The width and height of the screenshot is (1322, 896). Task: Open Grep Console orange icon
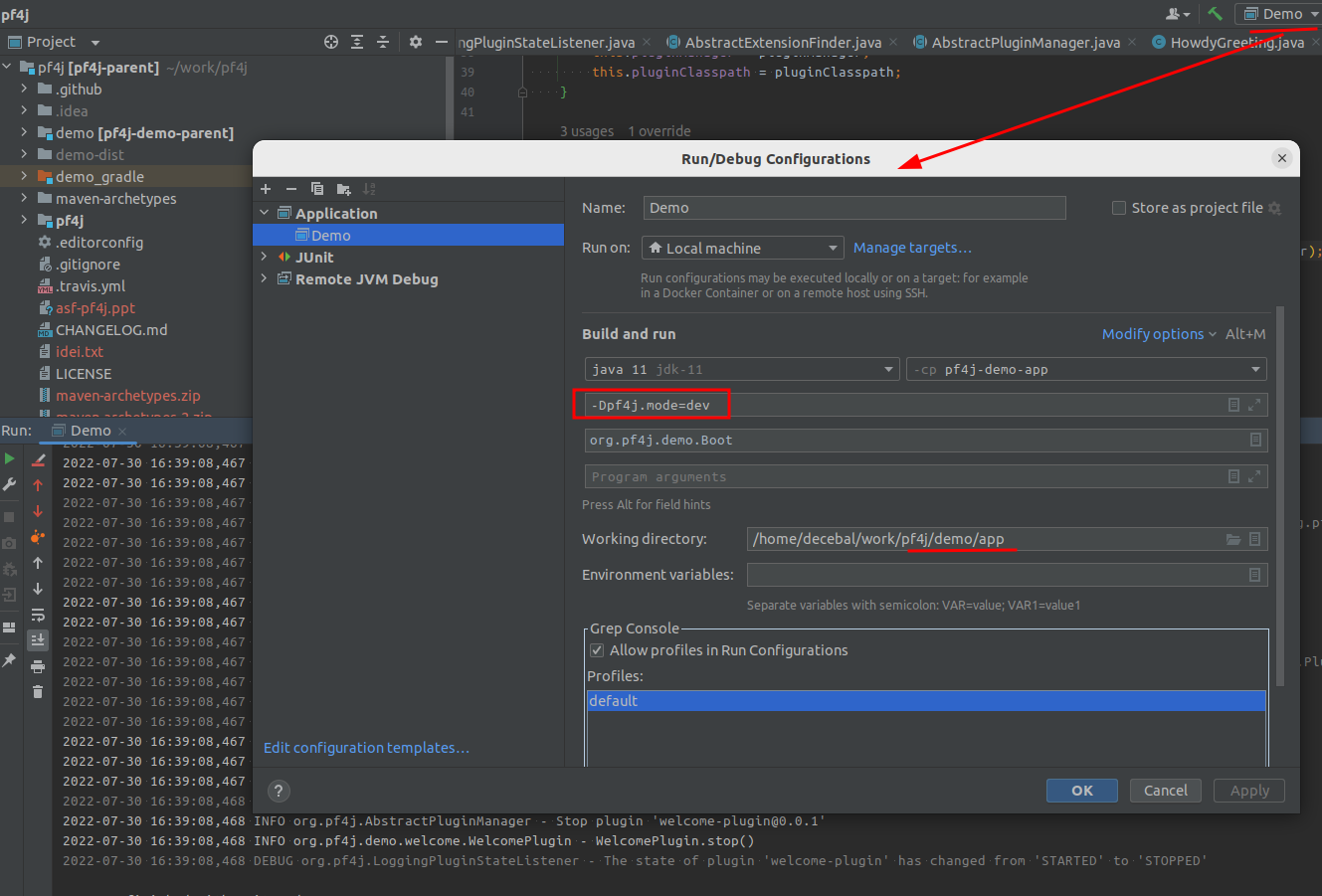[38, 537]
